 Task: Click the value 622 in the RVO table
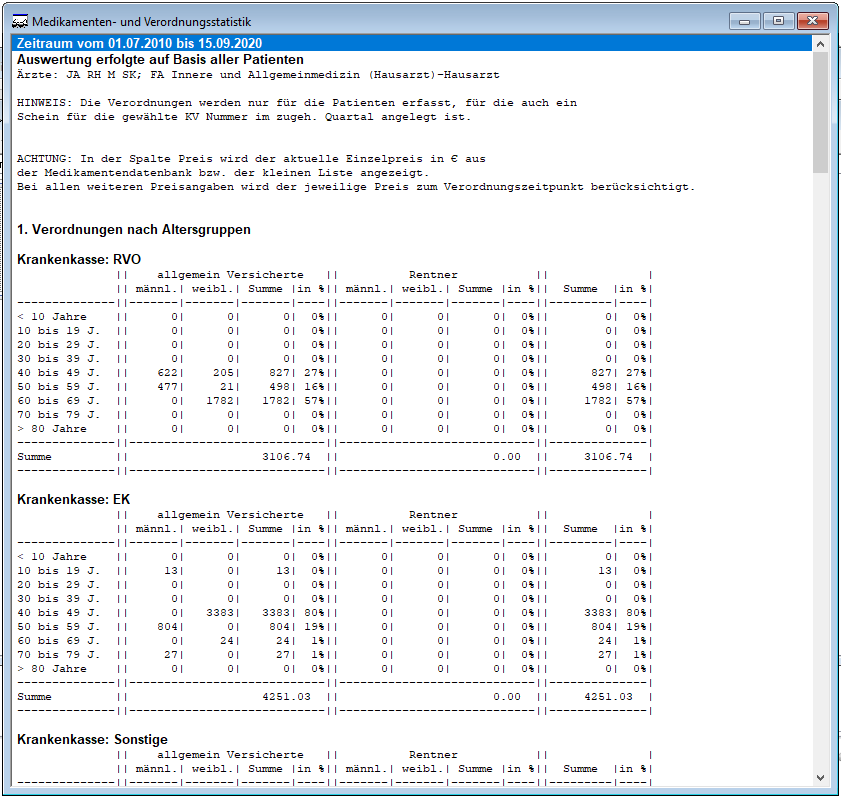(167, 373)
